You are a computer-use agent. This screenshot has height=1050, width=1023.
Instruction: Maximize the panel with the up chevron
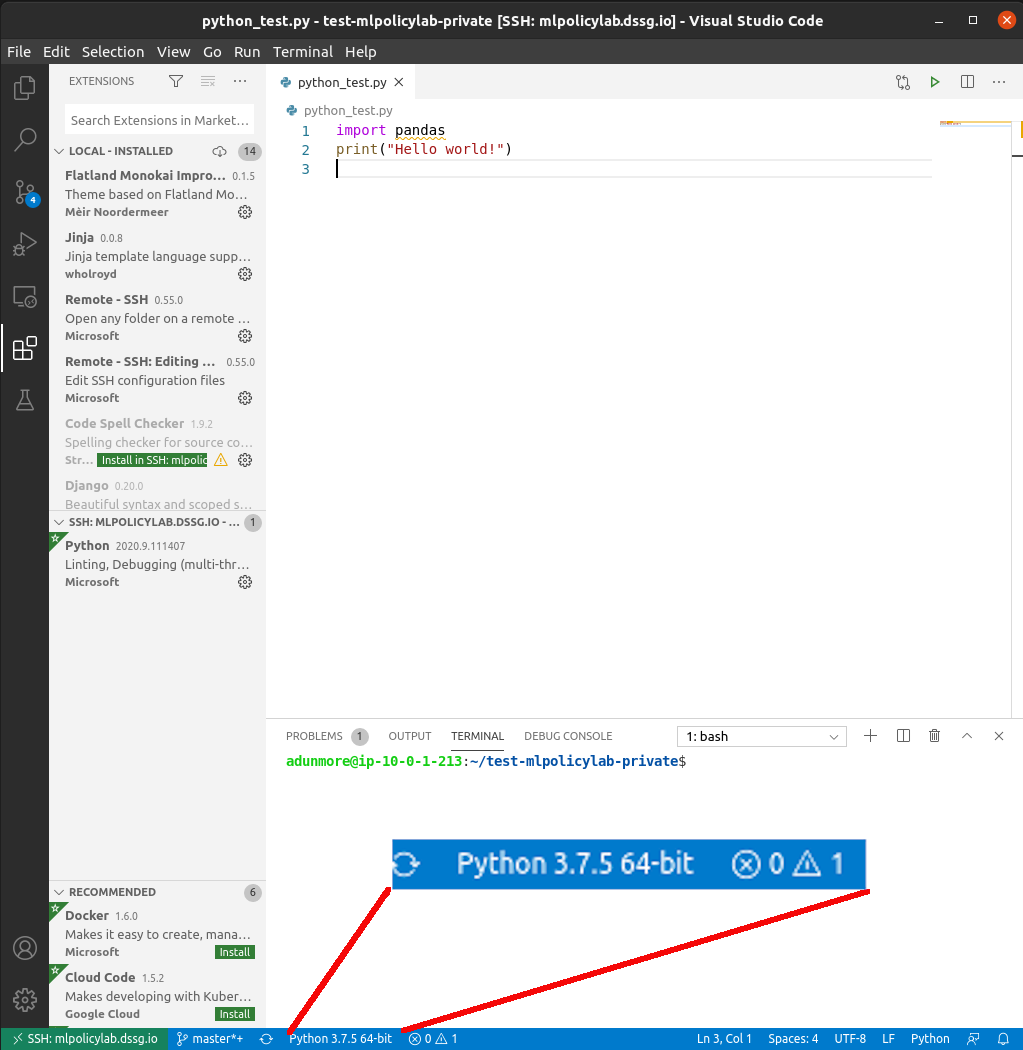coord(967,736)
